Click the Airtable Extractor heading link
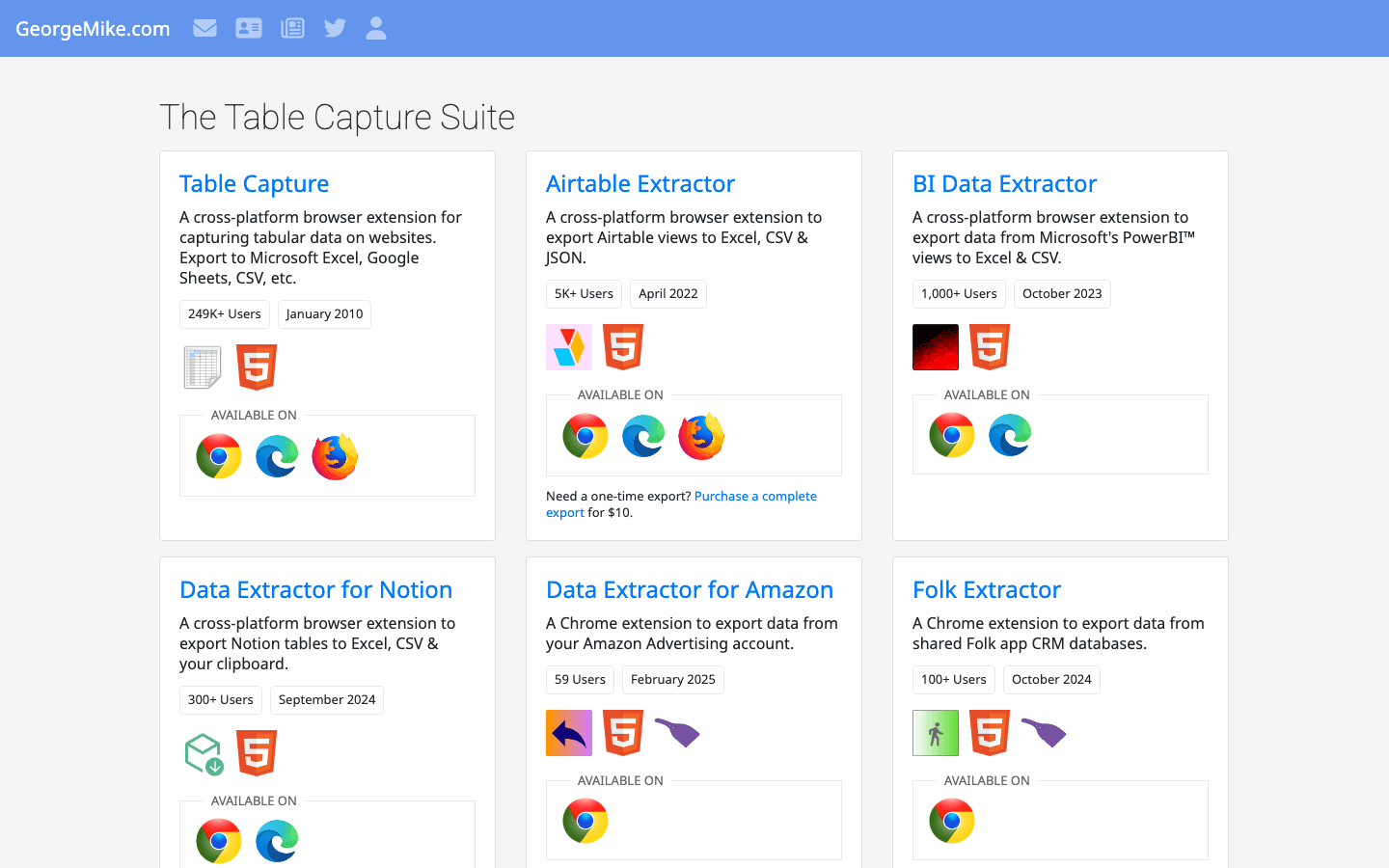1389x868 pixels. pos(640,183)
